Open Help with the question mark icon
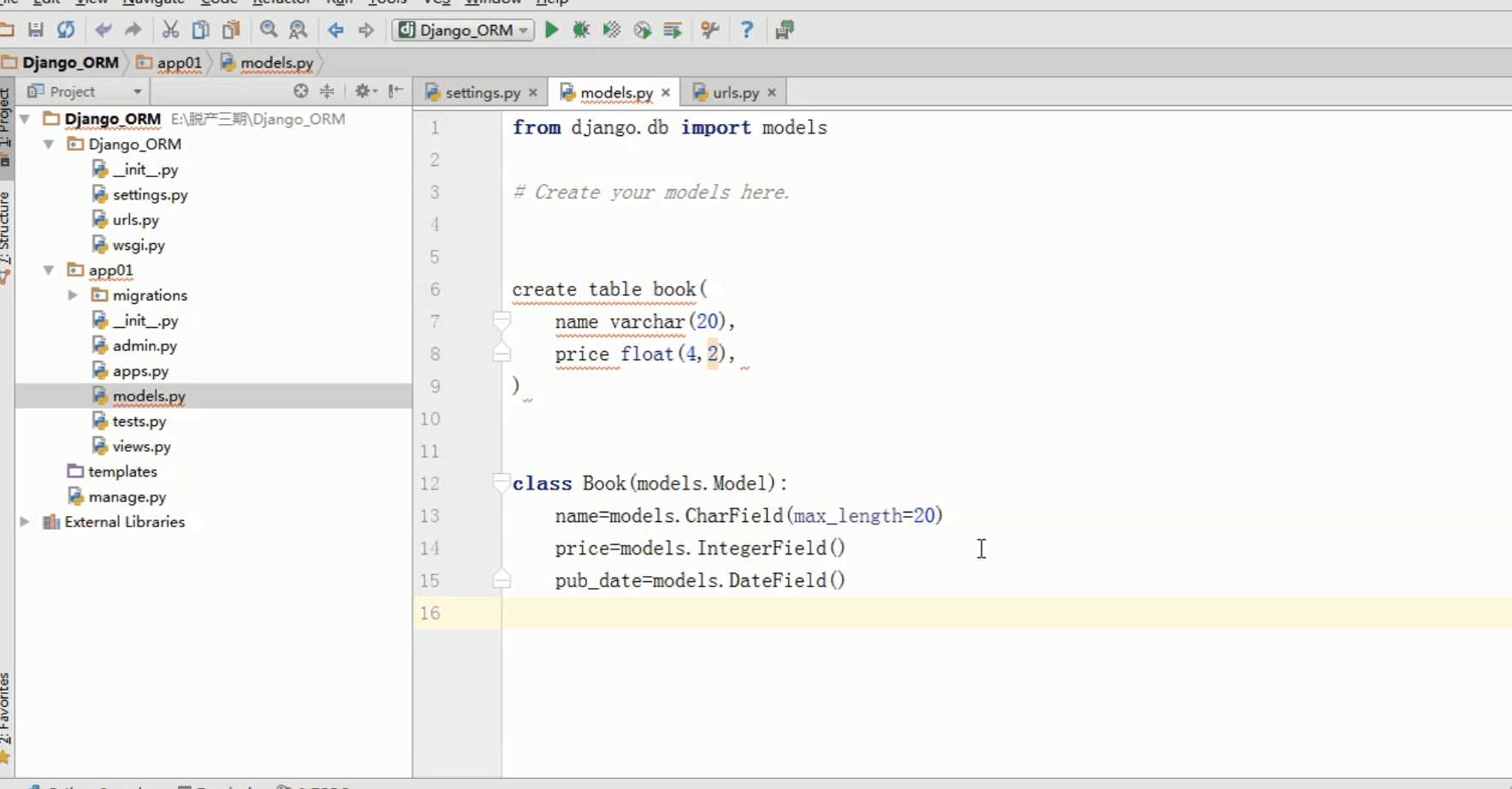Screen dimensions: 1512x789 747,30
